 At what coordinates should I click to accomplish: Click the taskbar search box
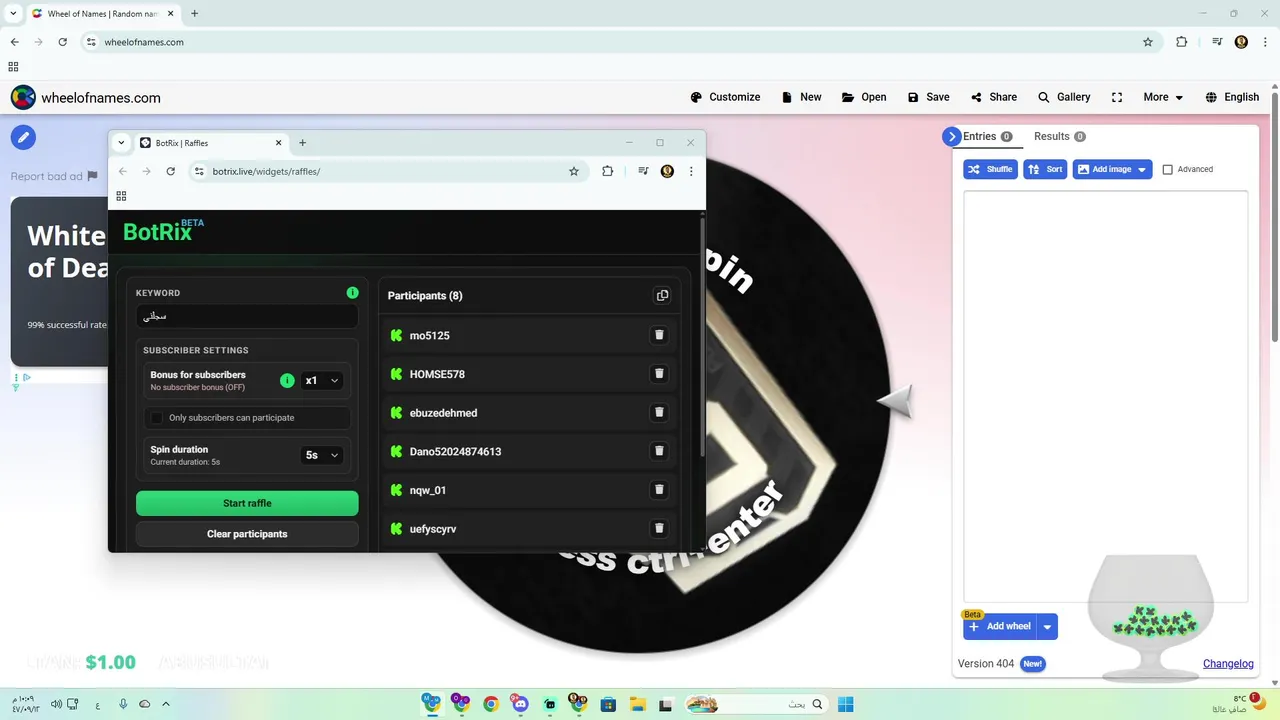[x=756, y=704]
